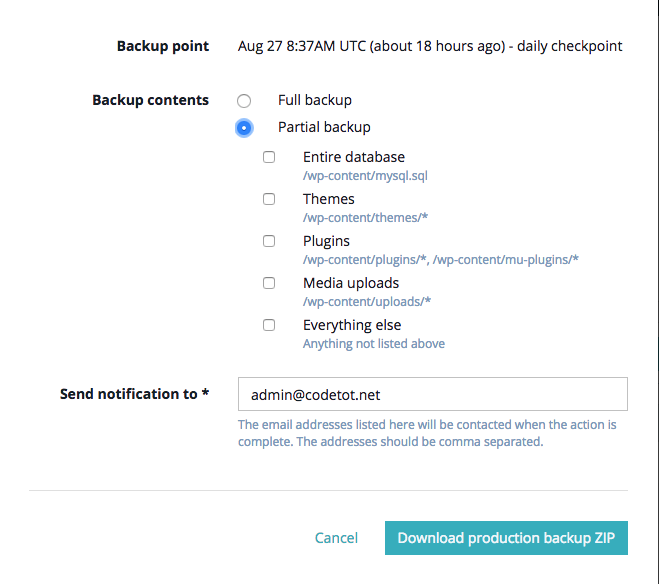Click the Full backup label text
Screen dimensions: 659x584
(x=315, y=100)
